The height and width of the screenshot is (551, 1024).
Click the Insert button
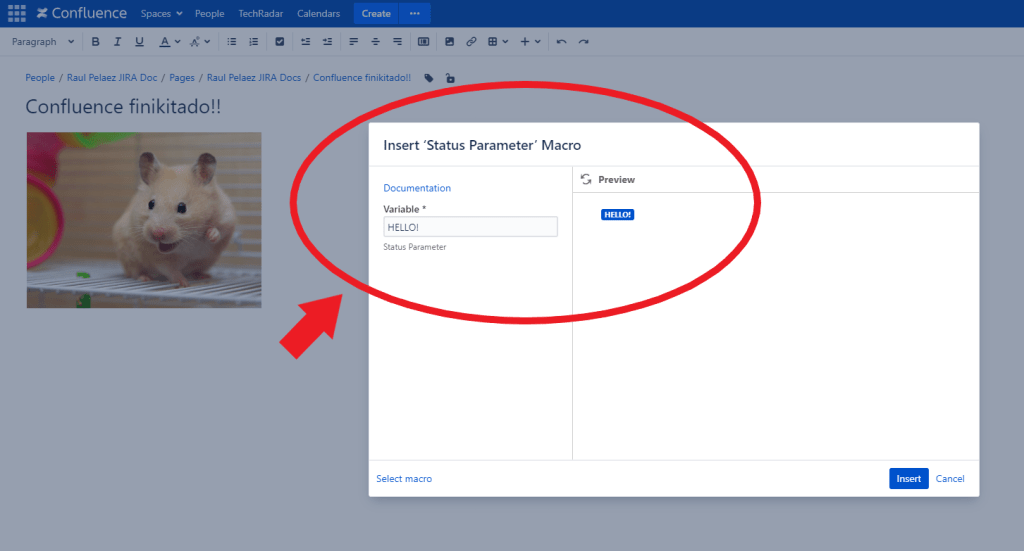pos(908,479)
